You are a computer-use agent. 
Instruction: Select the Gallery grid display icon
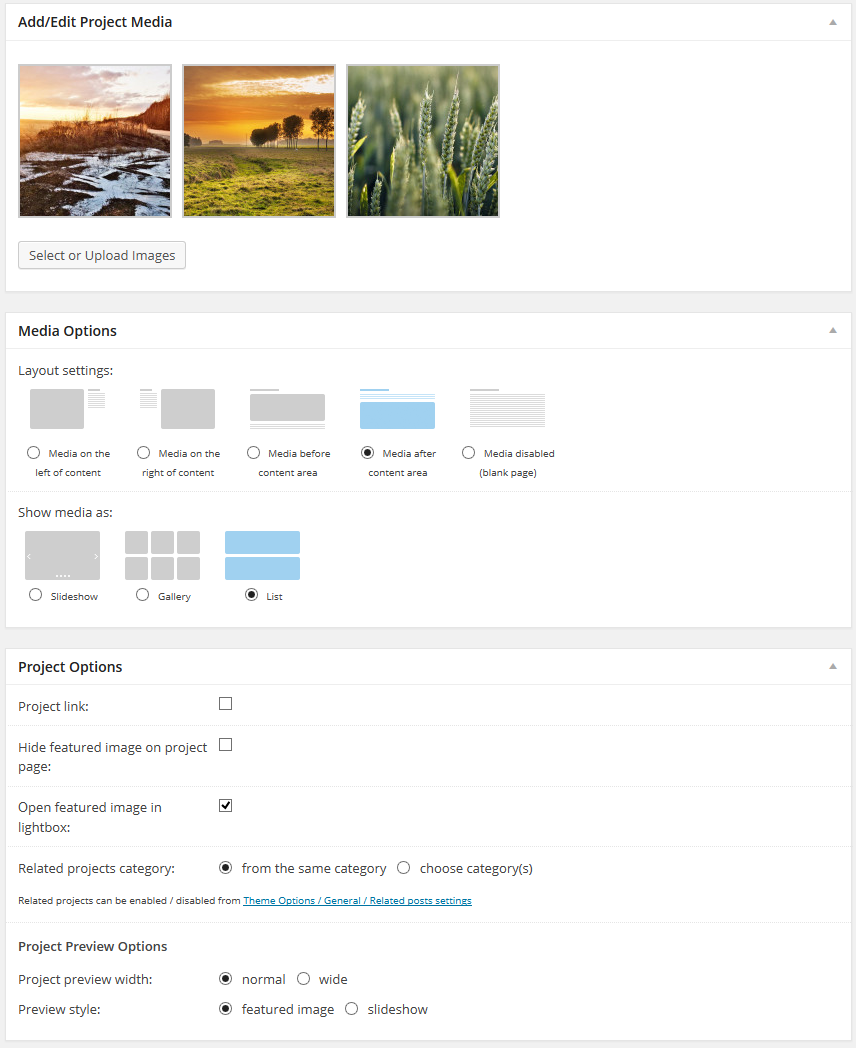pos(162,555)
